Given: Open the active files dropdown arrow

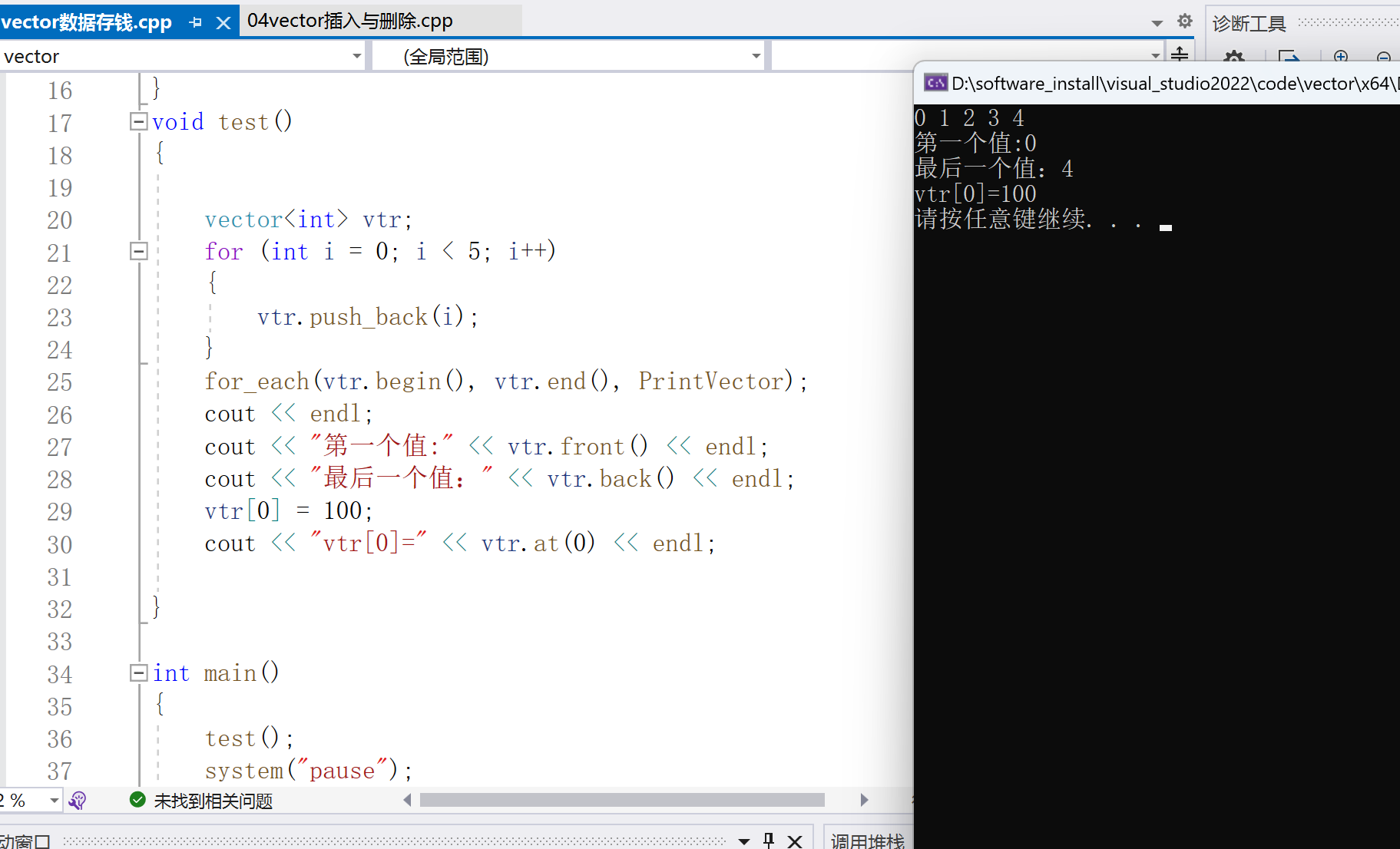Looking at the screenshot, I should click(x=1157, y=23).
